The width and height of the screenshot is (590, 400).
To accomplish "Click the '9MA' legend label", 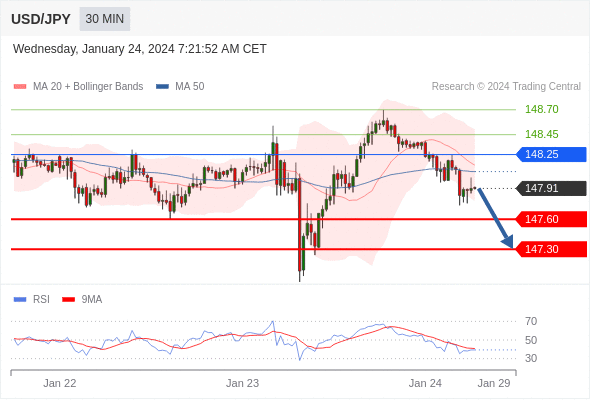I will point(92,300).
